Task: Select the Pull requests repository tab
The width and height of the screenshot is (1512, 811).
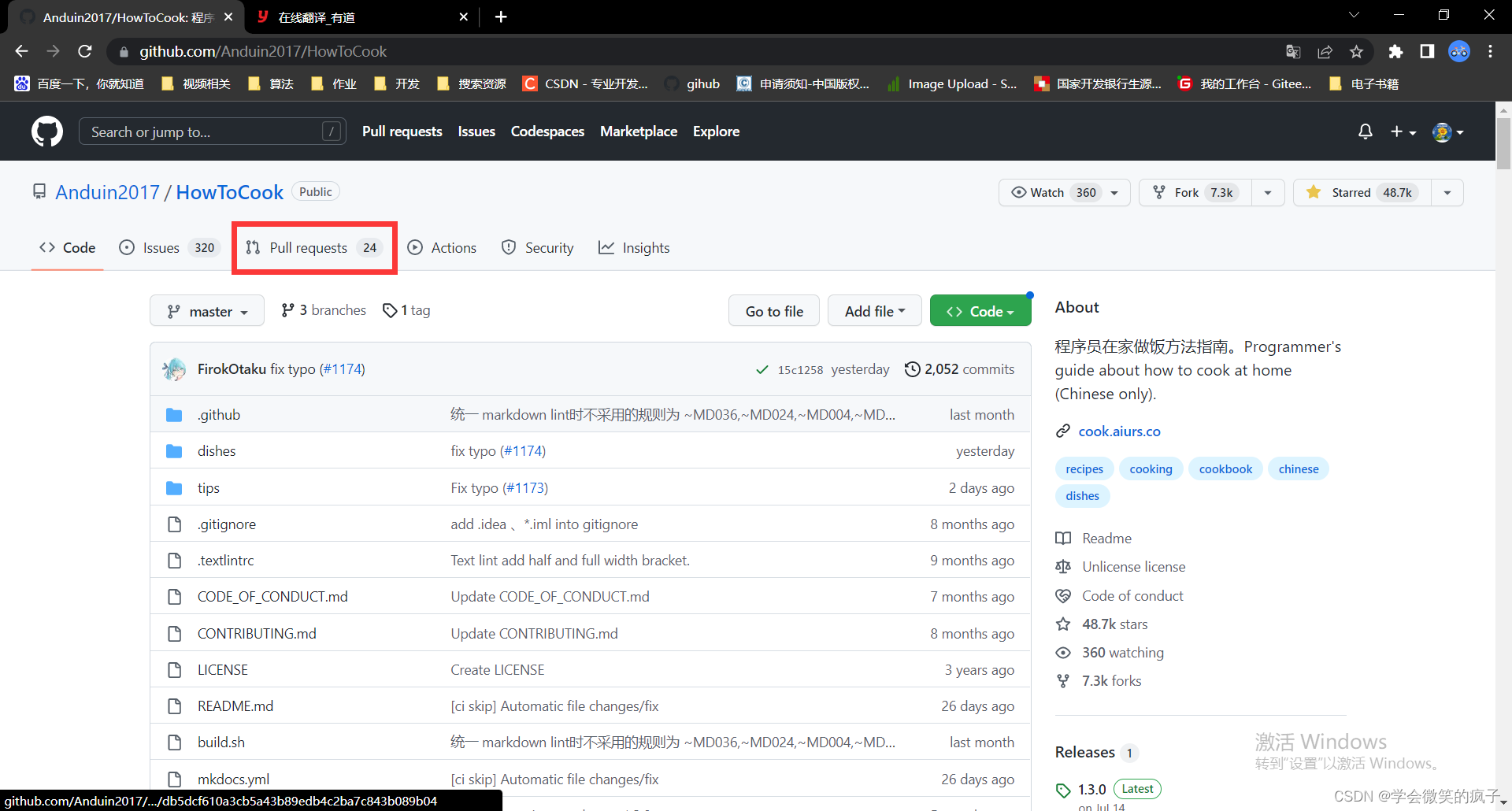Action: tap(314, 247)
